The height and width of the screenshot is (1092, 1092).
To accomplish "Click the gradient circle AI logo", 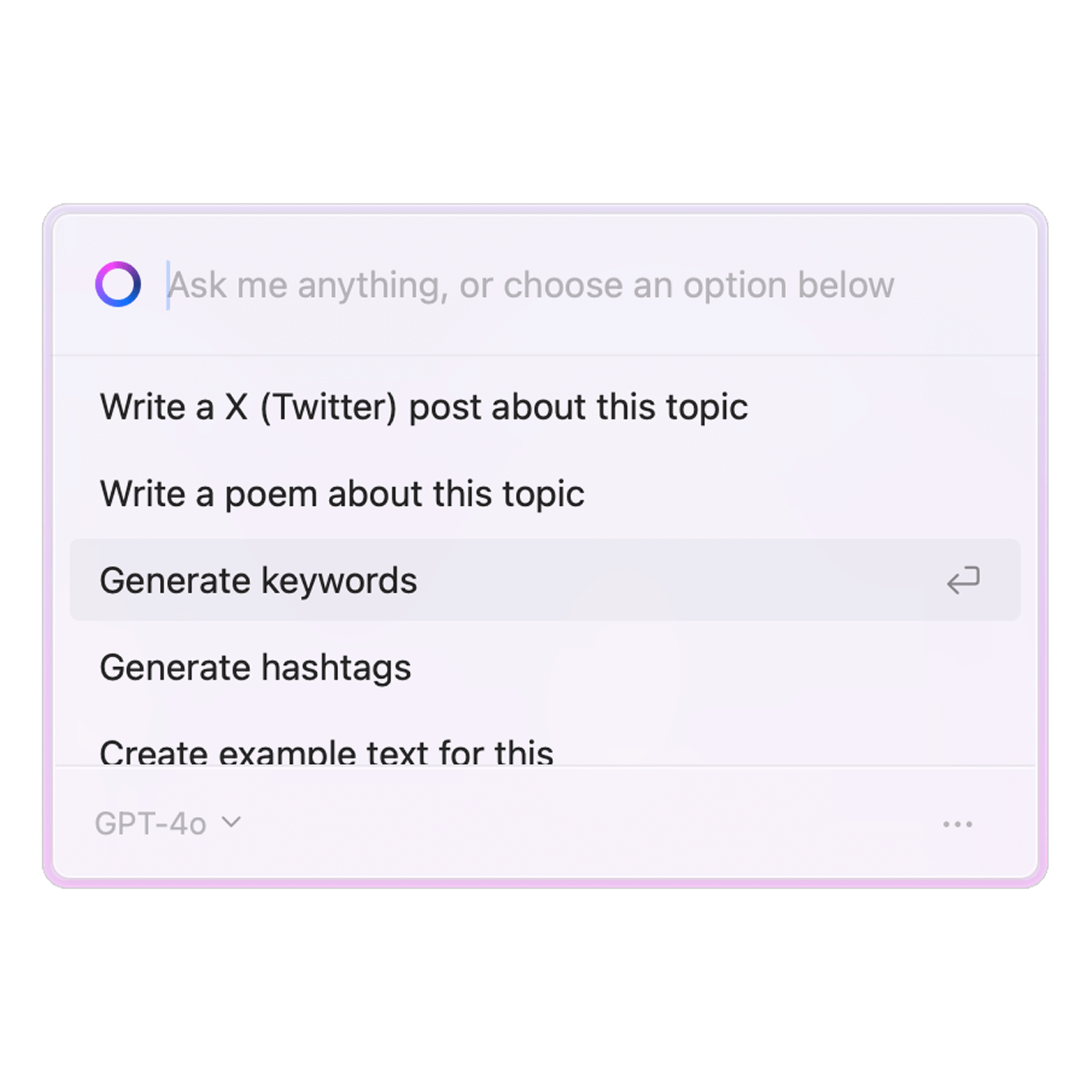I will (x=118, y=284).
